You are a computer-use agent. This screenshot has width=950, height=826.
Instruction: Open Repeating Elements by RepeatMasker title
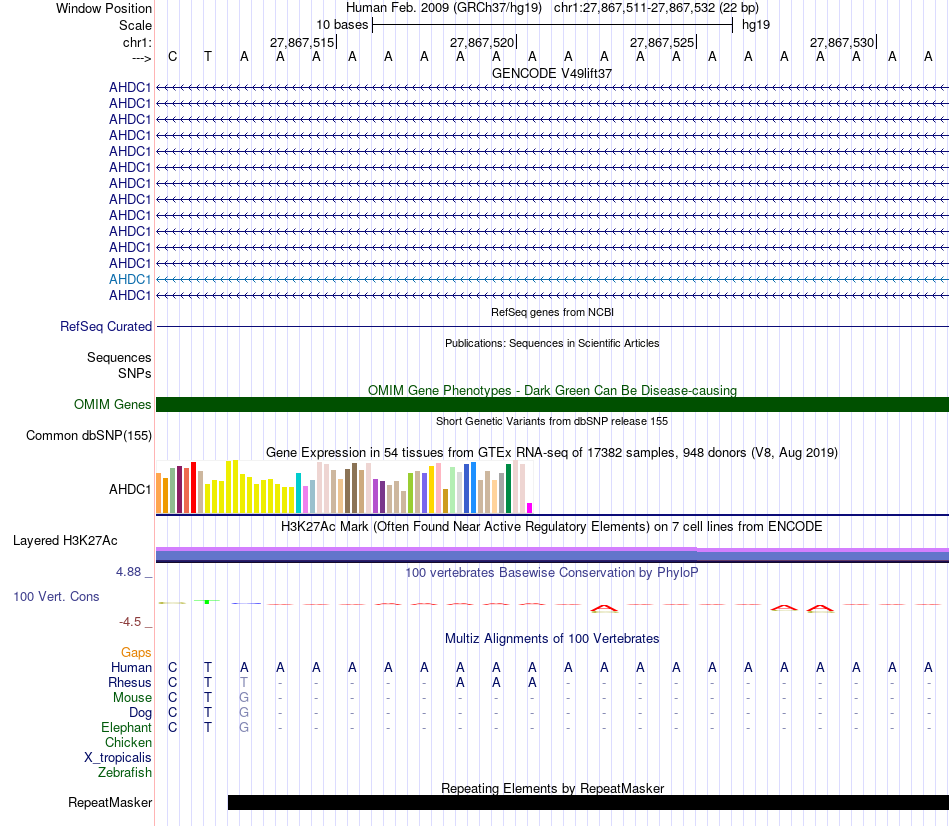coord(552,788)
